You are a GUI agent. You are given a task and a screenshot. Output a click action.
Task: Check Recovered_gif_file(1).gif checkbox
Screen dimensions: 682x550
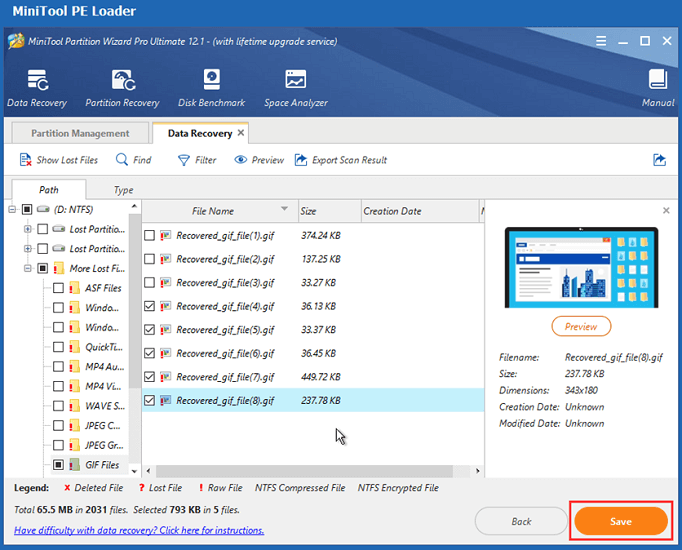[149, 235]
